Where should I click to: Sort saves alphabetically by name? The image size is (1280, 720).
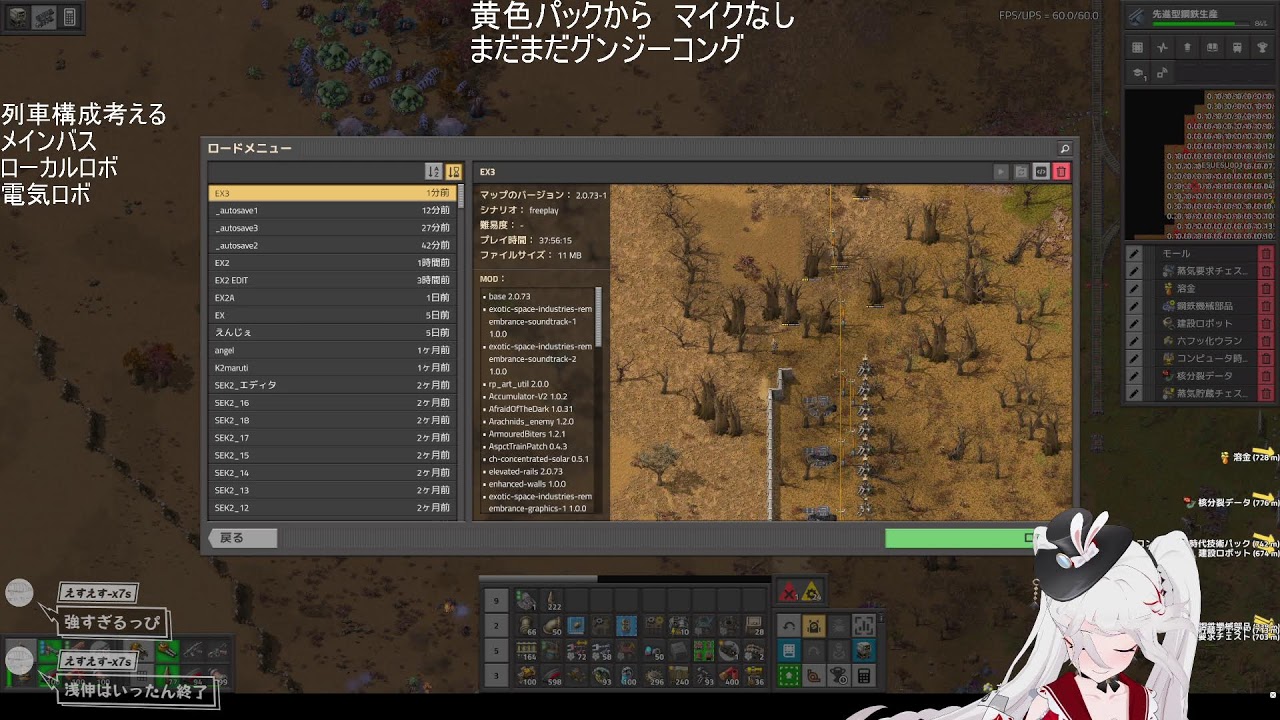tap(433, 172)
